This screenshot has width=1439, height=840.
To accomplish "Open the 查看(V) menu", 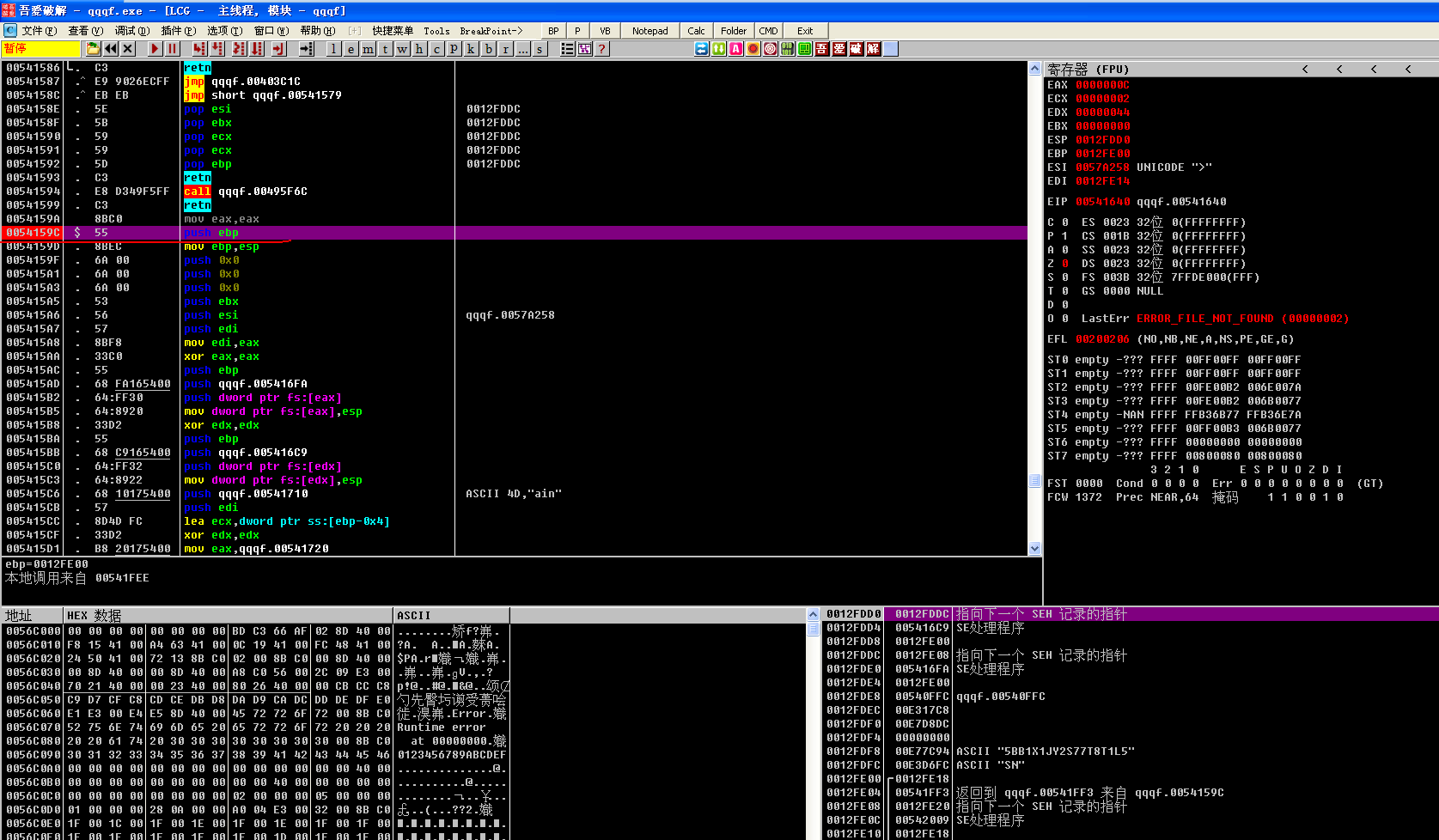I will [x=85, y=31].
